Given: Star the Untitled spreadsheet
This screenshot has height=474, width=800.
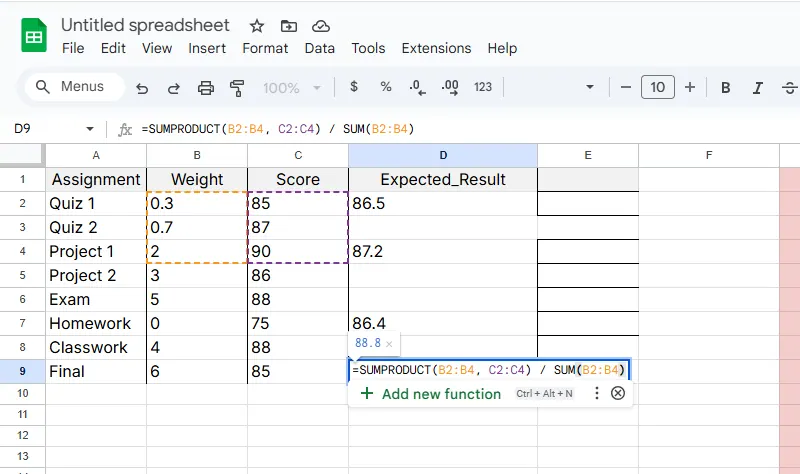Looking at the screenshot, I should tap(257, 26).
